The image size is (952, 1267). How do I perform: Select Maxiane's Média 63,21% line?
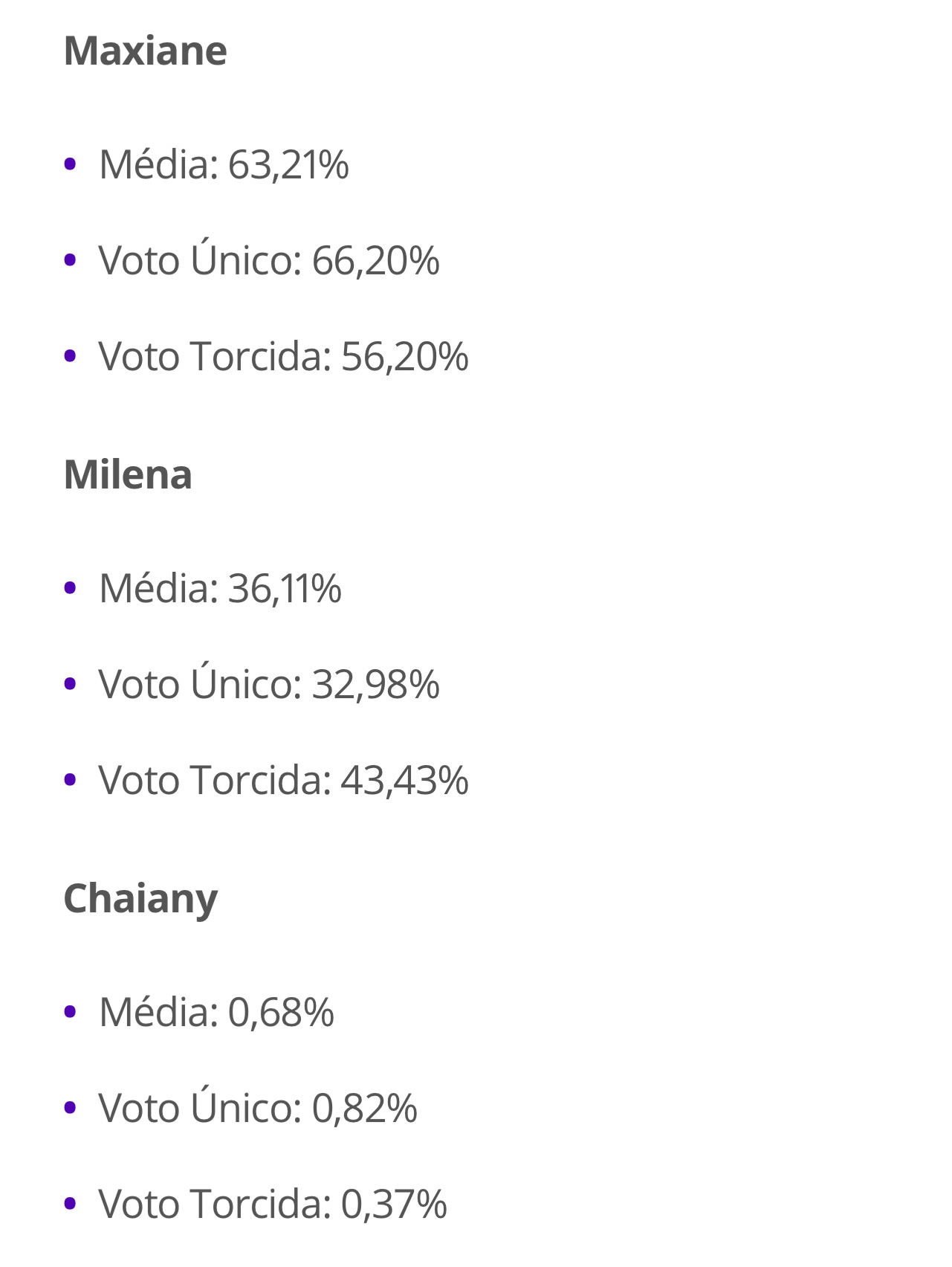click(x=224, y=165)
